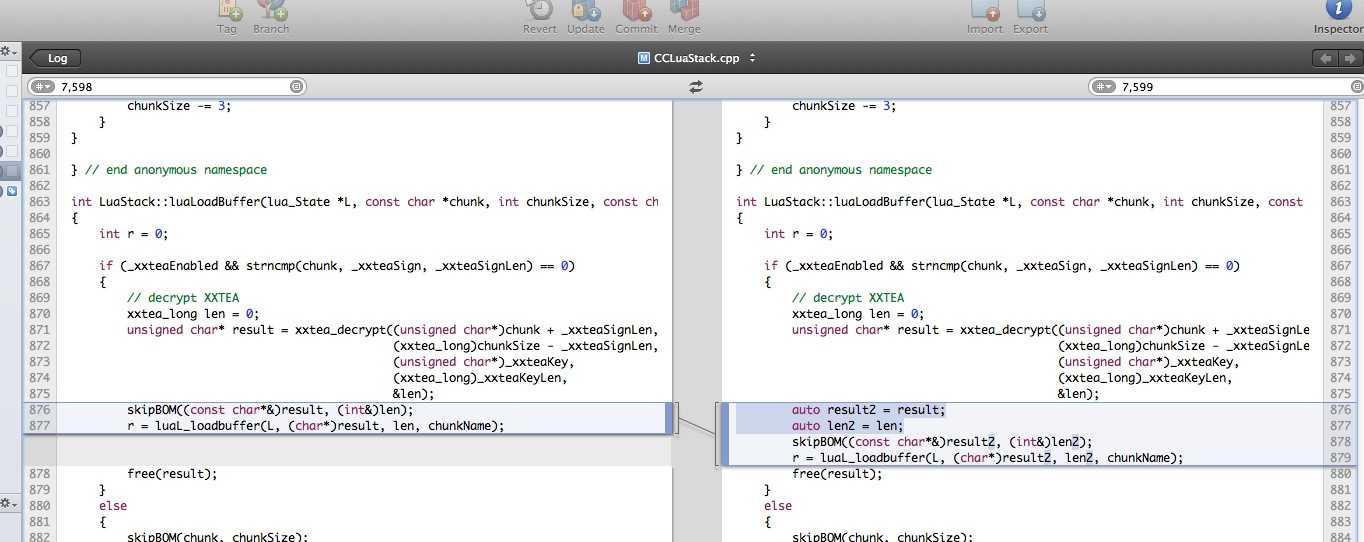Click line number 867 in right gutter
The height and width of the screenshot is (542, 1364).
point(1342,266)
